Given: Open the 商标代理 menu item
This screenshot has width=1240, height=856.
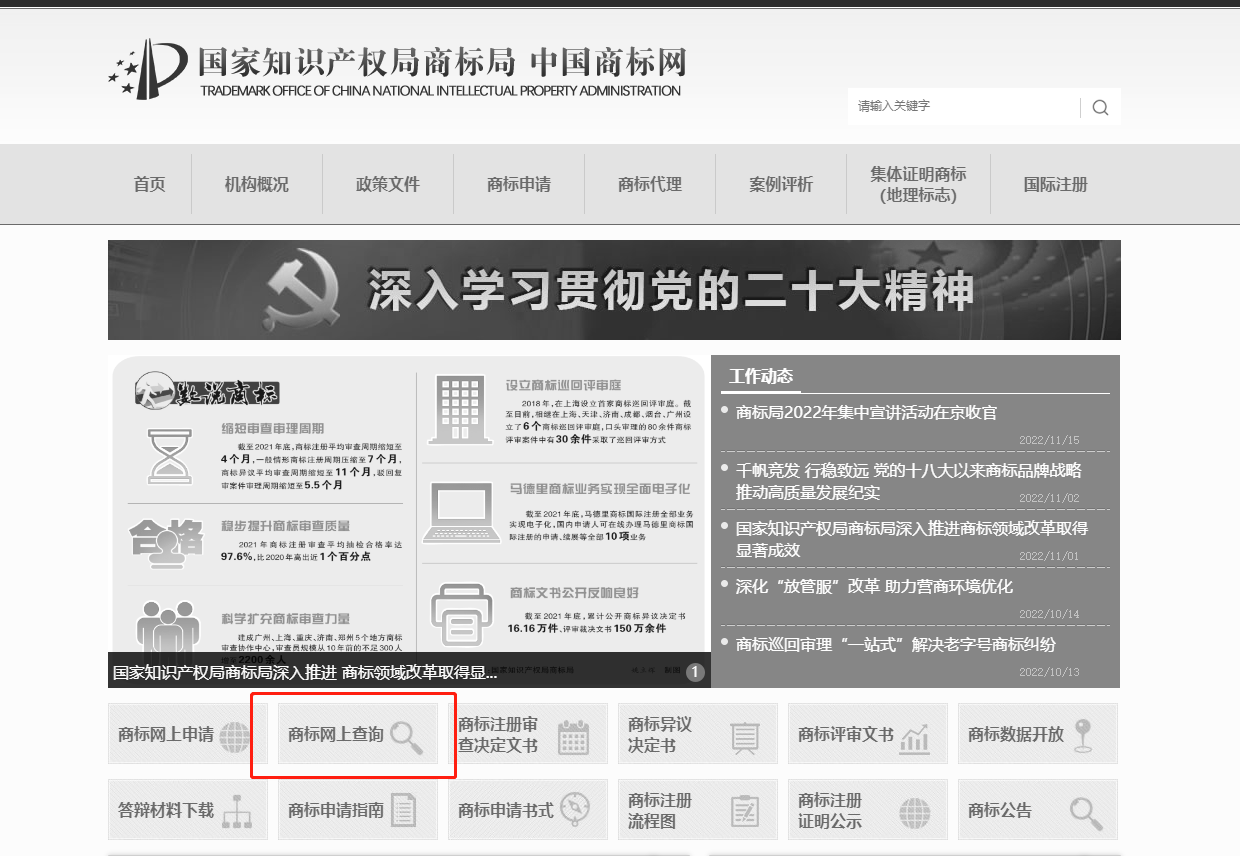Looking at the screenshot, I should pos(649,184).
